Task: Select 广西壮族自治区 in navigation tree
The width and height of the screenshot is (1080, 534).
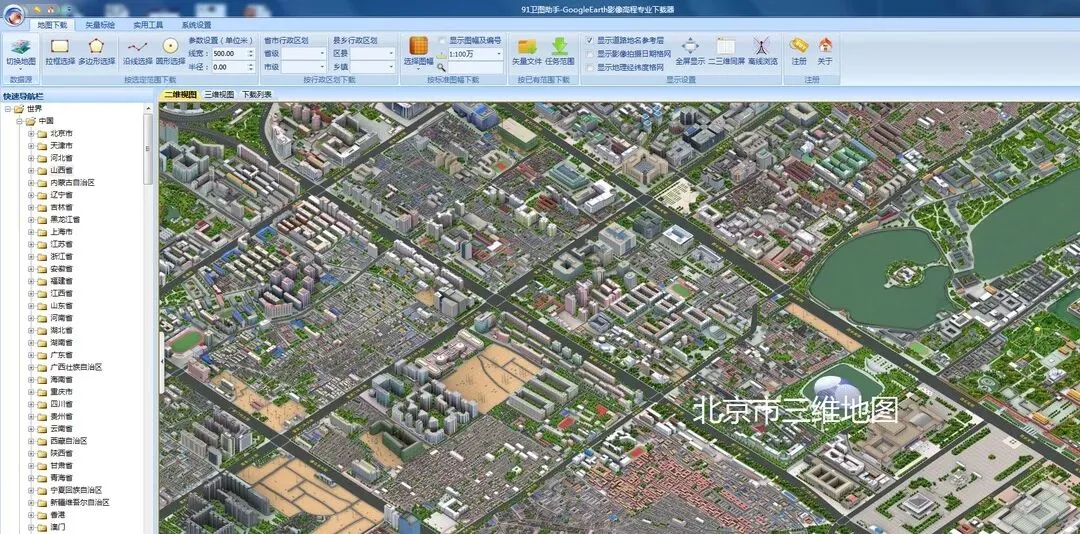Action: coord(76,367)
